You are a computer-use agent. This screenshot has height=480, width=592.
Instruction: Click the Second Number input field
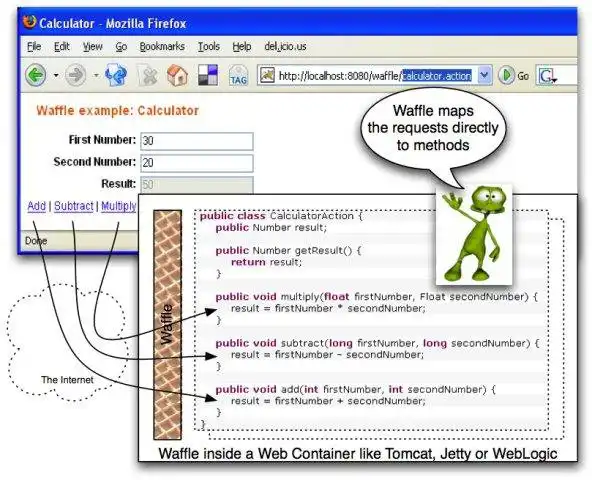[x=197, y=163]
